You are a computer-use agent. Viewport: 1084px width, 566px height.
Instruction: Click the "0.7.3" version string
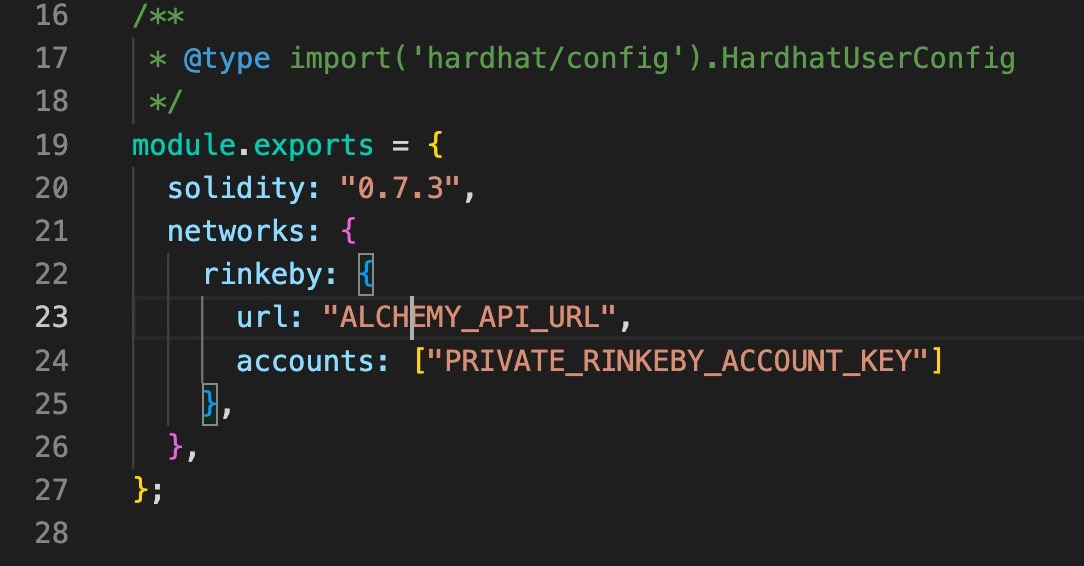pos(400,188)
